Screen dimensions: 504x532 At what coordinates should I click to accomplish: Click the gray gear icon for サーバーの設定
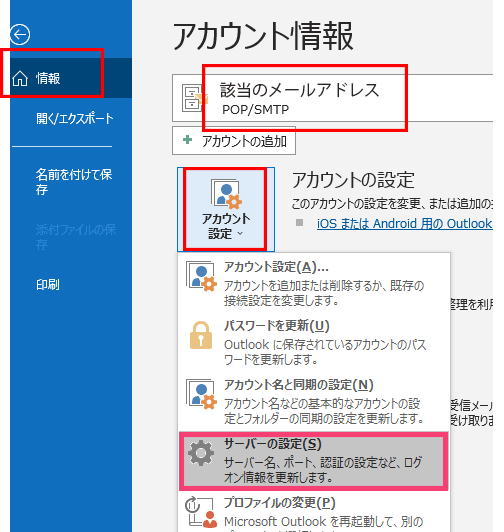click(x=201, y=453)
